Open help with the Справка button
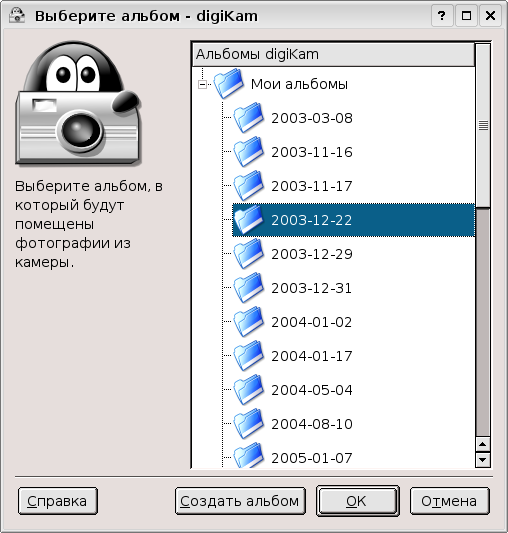508x533 pixels. (58, 501)
